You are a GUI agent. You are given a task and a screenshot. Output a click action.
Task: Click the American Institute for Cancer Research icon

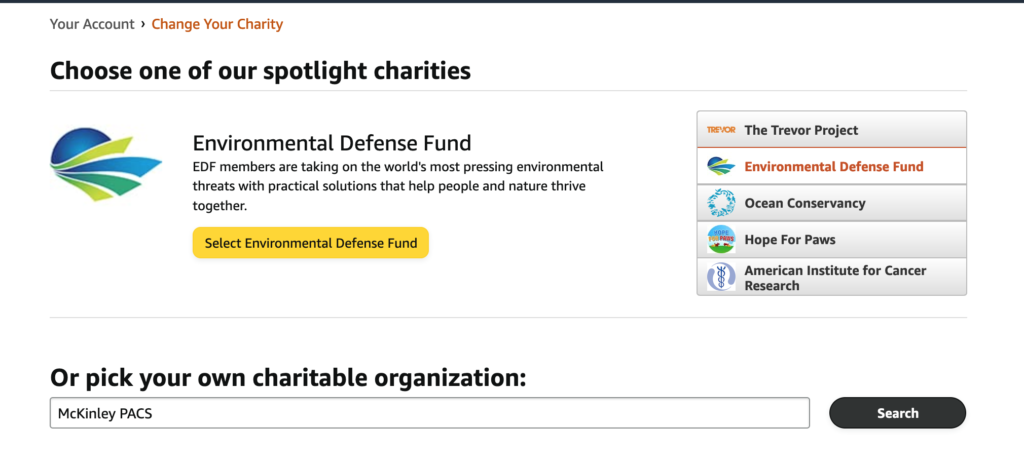coord(721,277)
